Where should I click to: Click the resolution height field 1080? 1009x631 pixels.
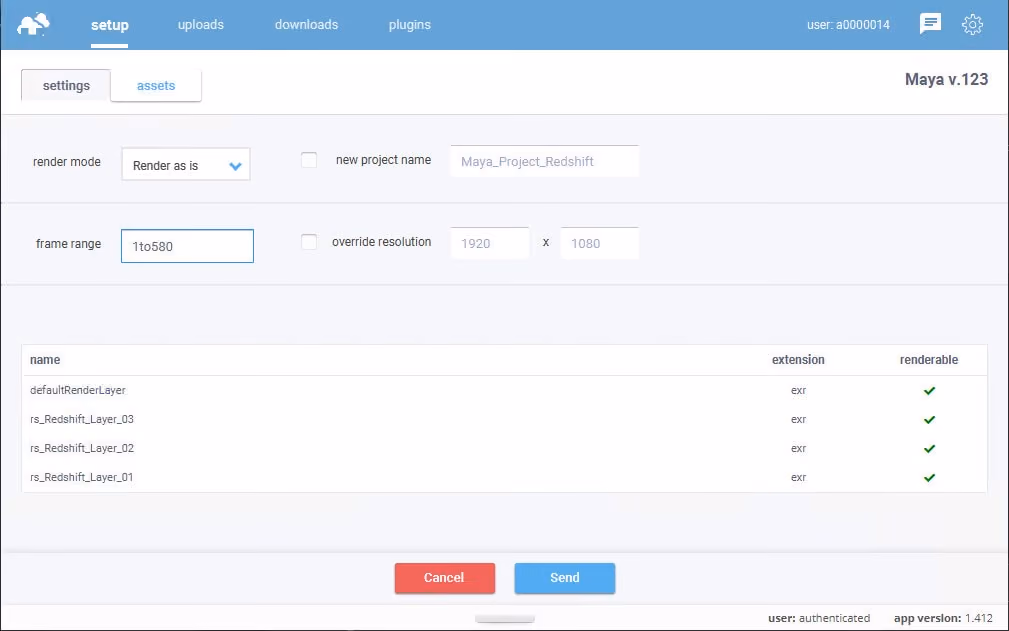tap(599, 243)
